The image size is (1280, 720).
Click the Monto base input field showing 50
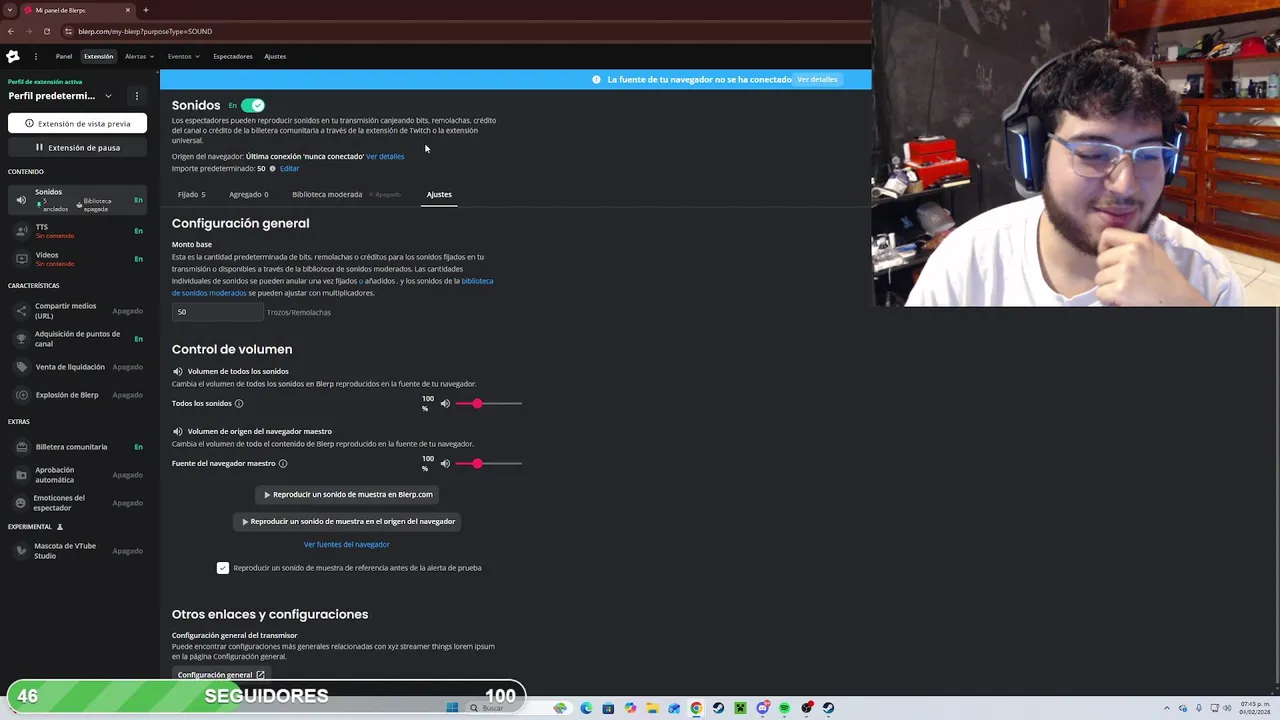coord(218,312)
